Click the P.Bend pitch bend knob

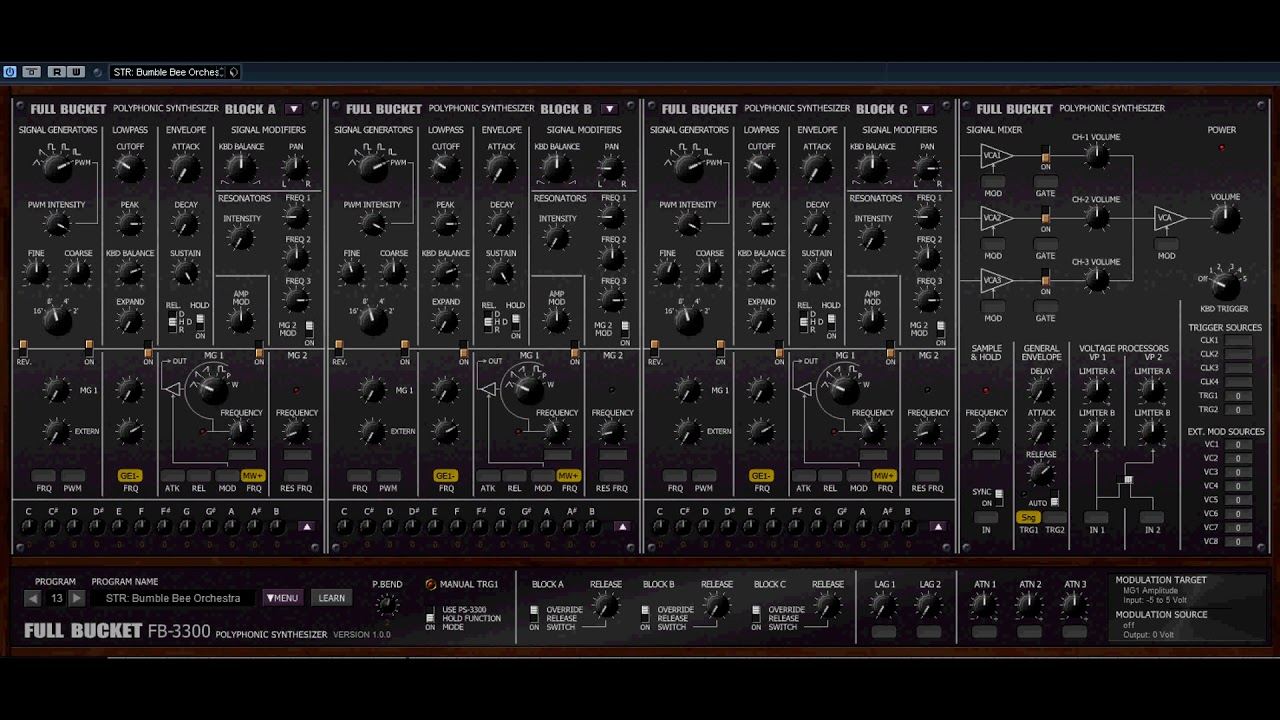click(x=387, y=605)
